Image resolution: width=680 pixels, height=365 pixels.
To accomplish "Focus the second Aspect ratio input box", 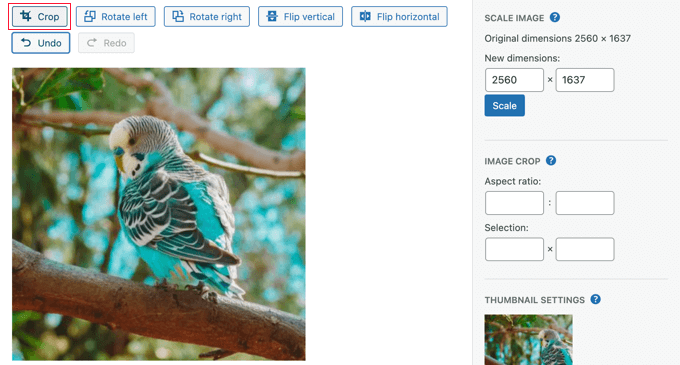I will coord(585,203).
